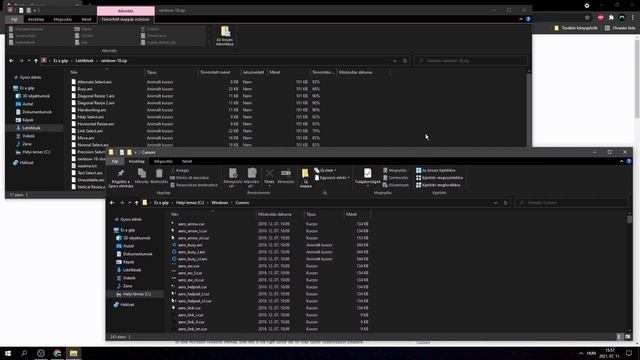Open the dropdown arrow below Törlés
640x360 pixels.
pyautogui.click(x=269, y=186)
